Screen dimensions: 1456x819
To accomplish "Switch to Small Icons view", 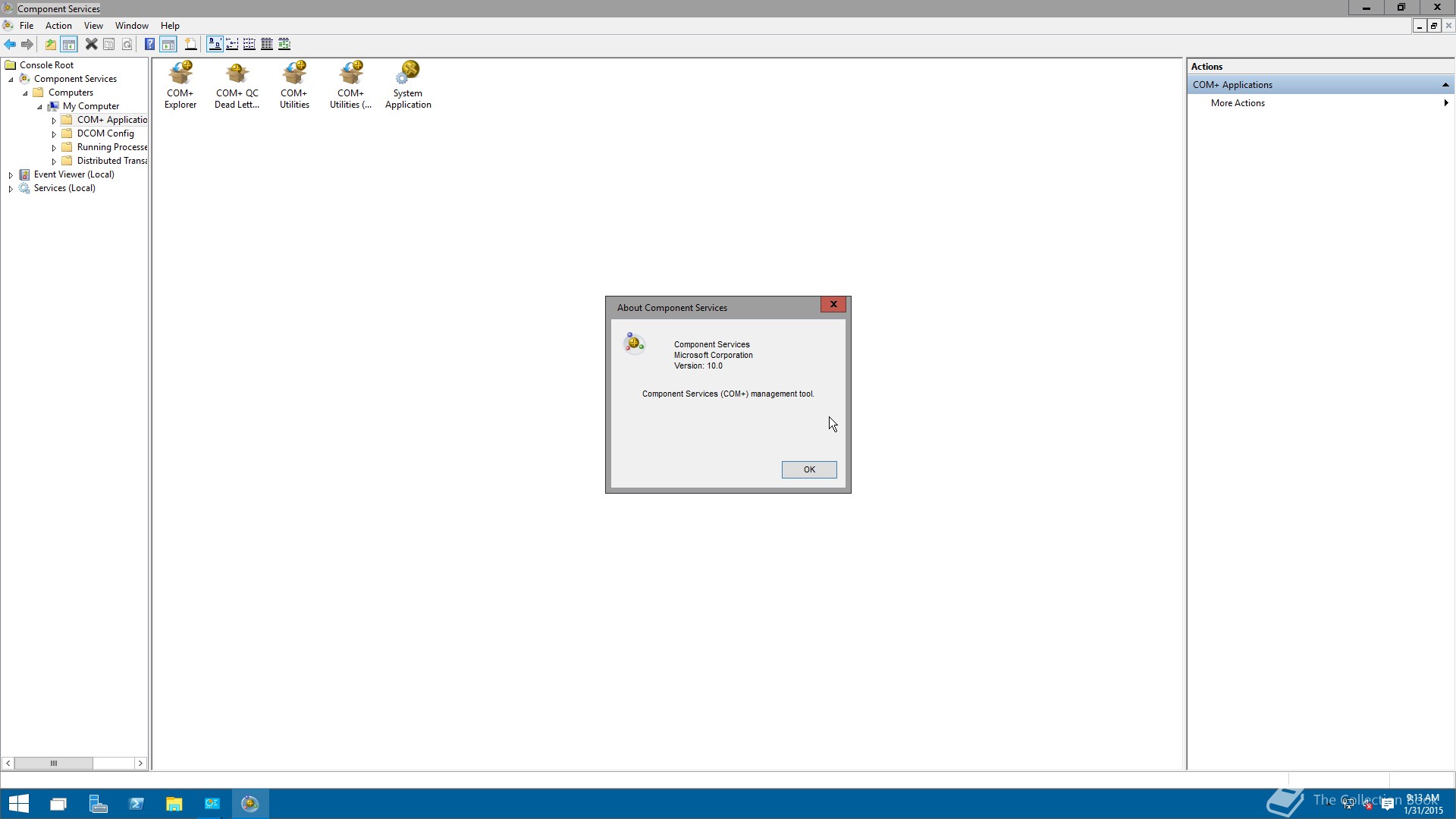I will click(232, 44).
